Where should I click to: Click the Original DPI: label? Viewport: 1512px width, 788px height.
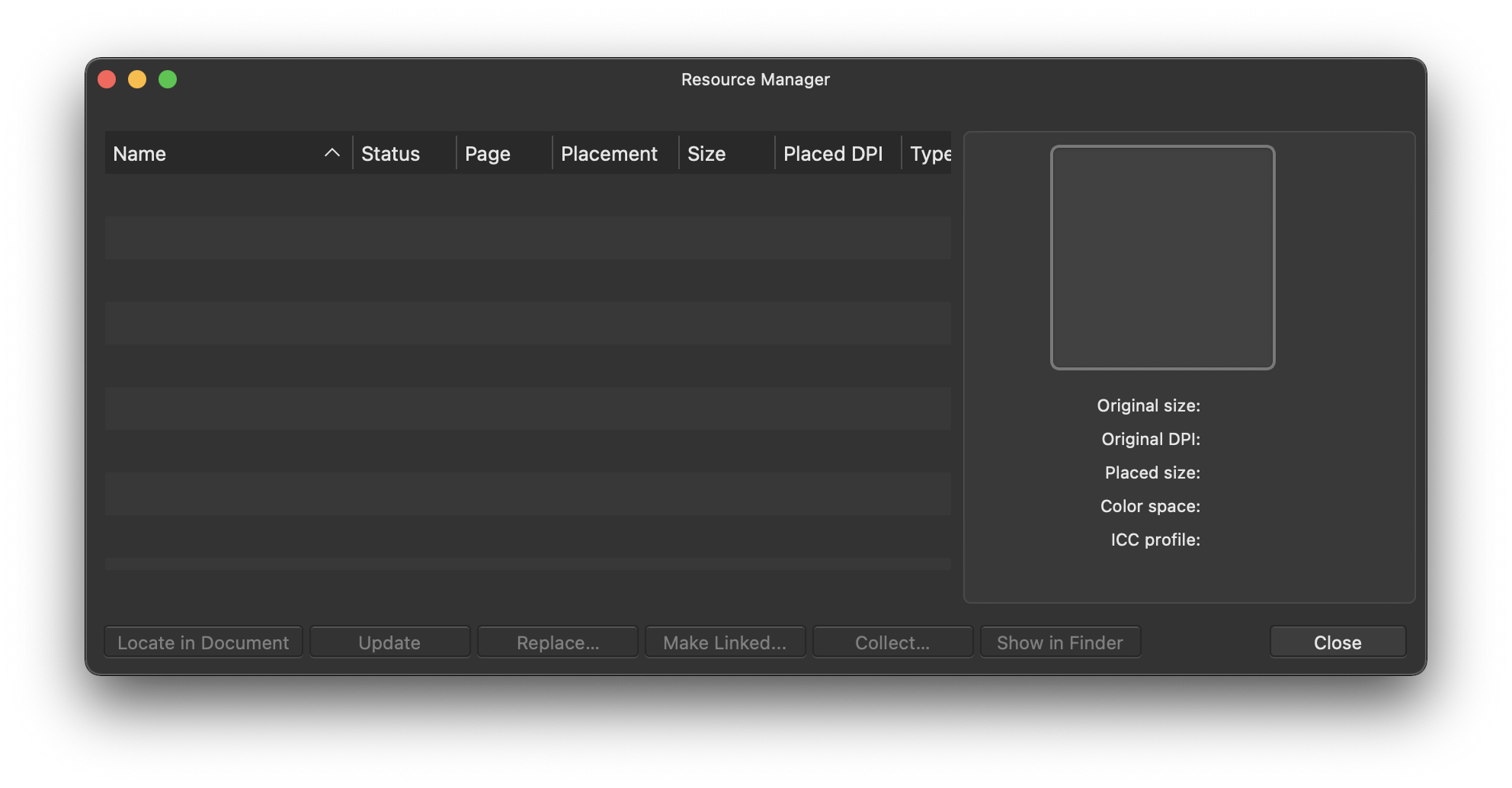click(1151, 439)
